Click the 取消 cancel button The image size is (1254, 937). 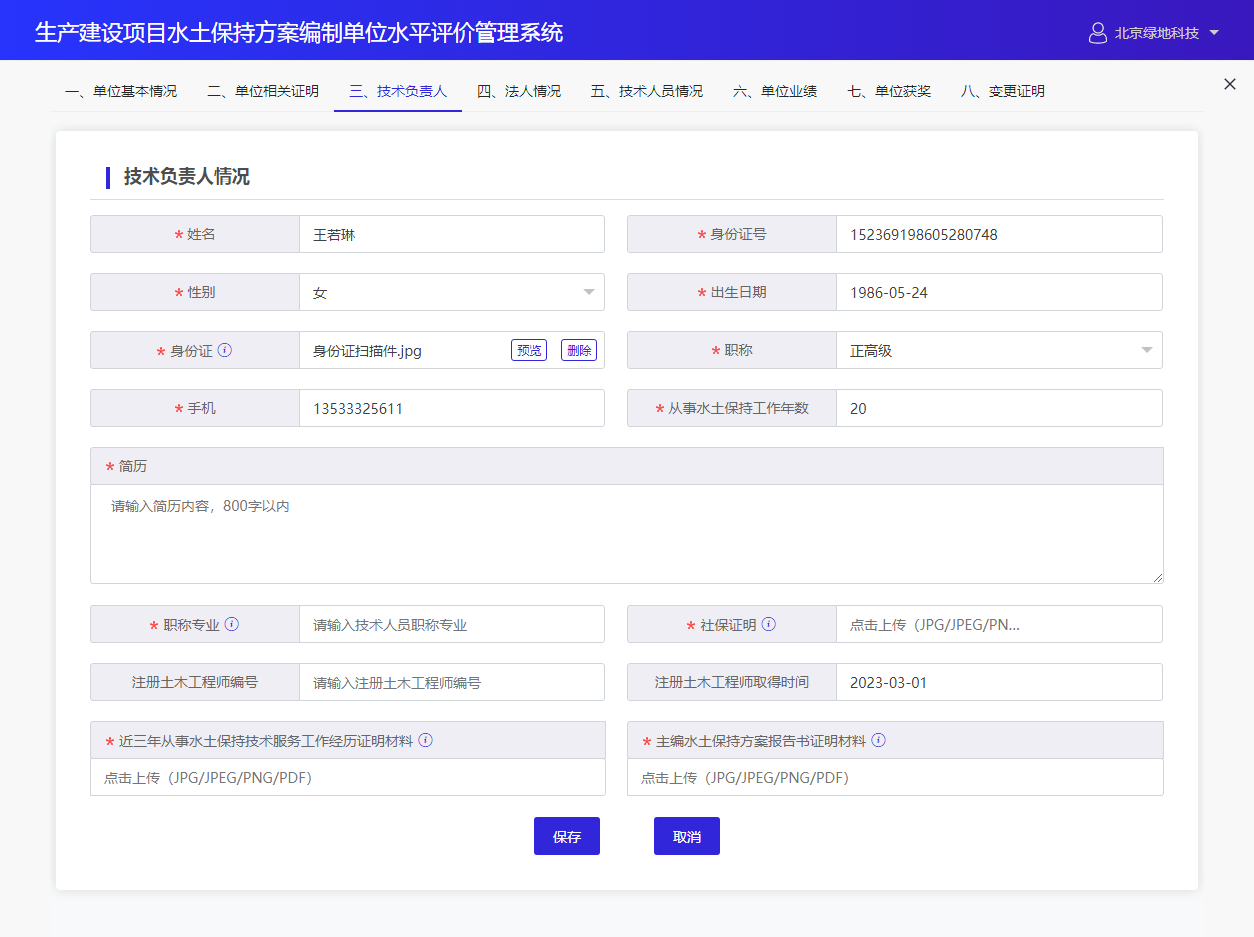[x=686, y=835]
